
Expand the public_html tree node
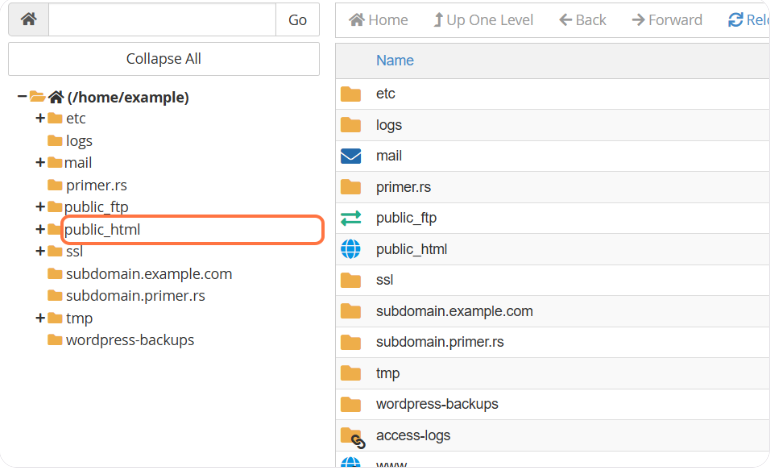(40, 229)
